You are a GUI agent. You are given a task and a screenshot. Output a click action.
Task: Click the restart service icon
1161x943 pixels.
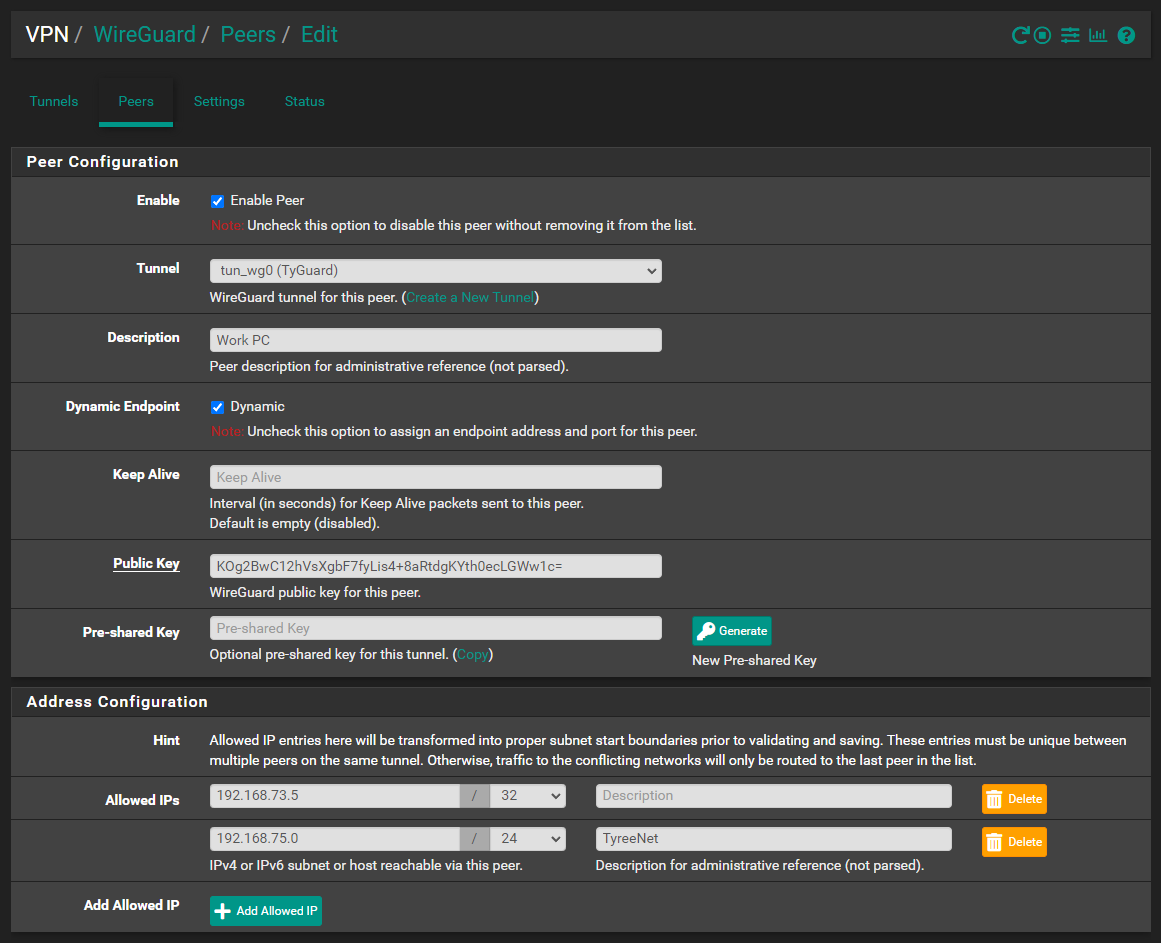click(x=1020, y=36)
